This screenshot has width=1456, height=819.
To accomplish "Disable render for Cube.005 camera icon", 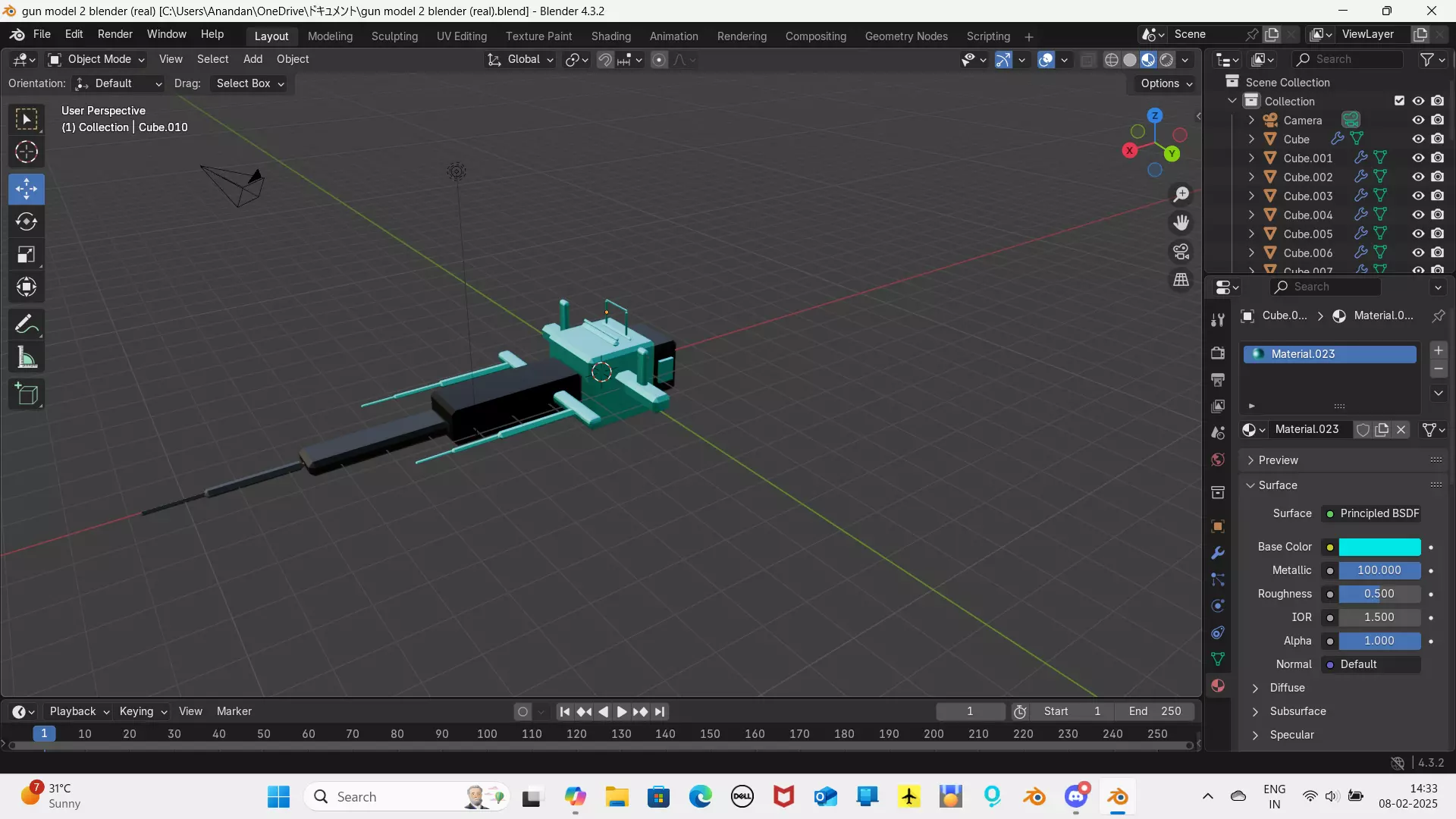I will tap(1437, 234).
